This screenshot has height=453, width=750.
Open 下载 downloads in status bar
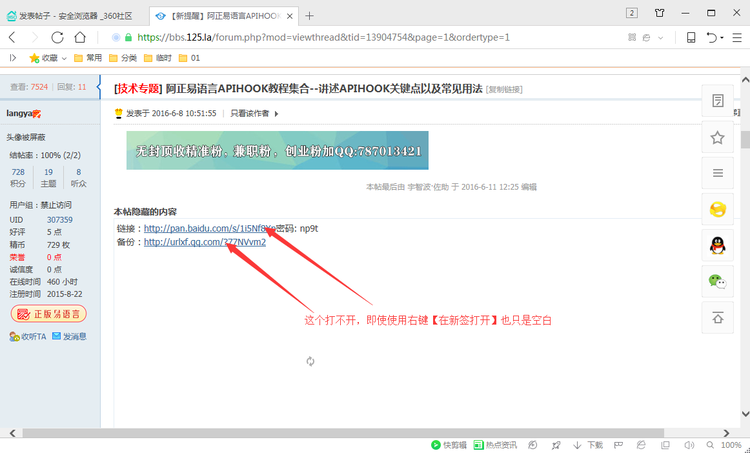click(587, 445)
